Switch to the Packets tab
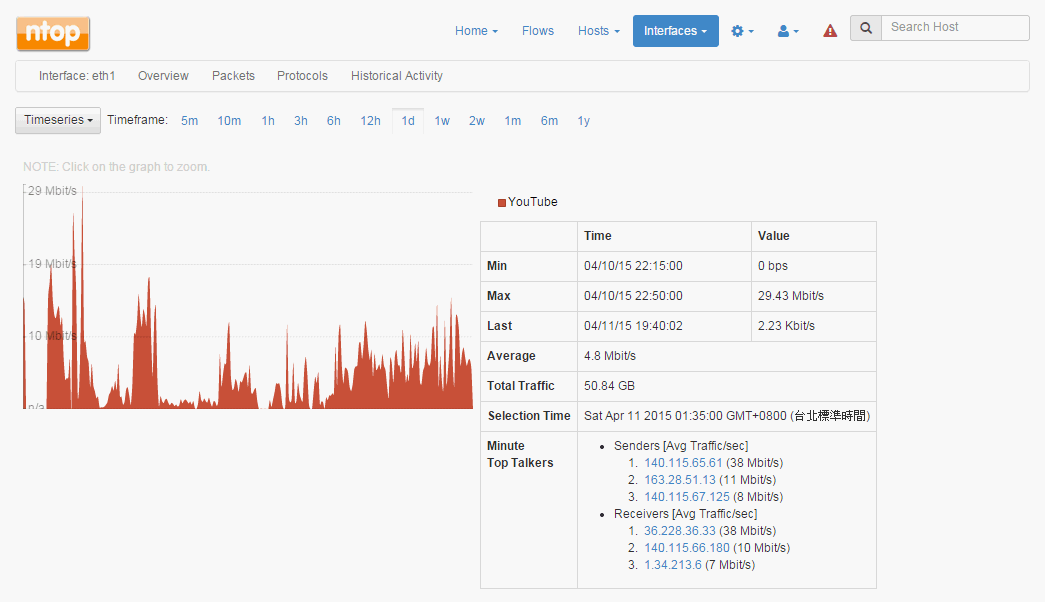Image resolution: width=1045 pixels, height=602 pixels. 233,76
